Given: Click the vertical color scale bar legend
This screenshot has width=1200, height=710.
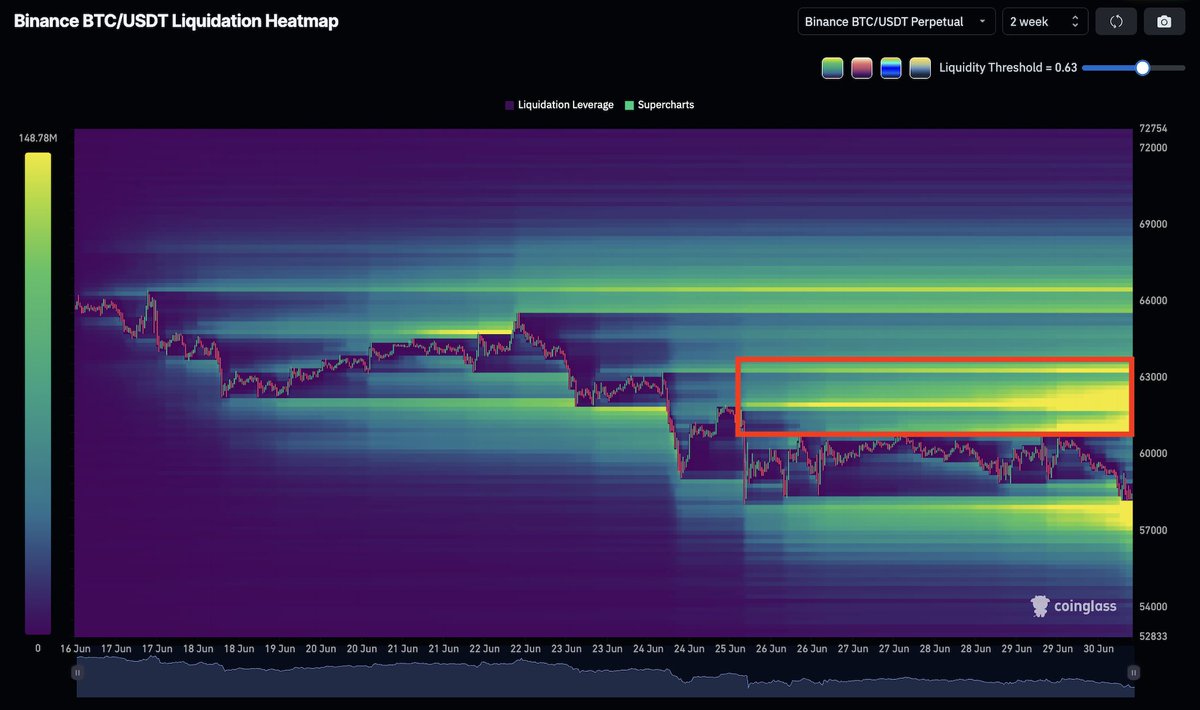Looking at the screenshot, I should tap(37, 393).
